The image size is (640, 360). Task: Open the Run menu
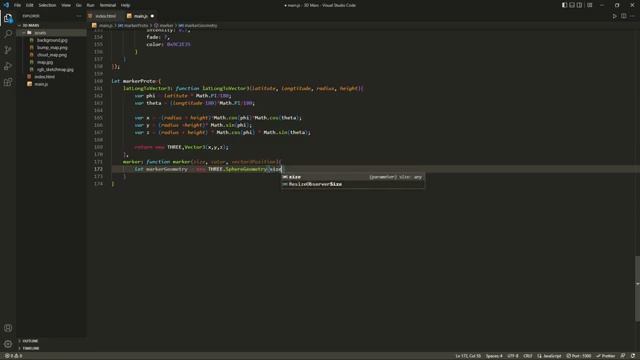point(90,5)
